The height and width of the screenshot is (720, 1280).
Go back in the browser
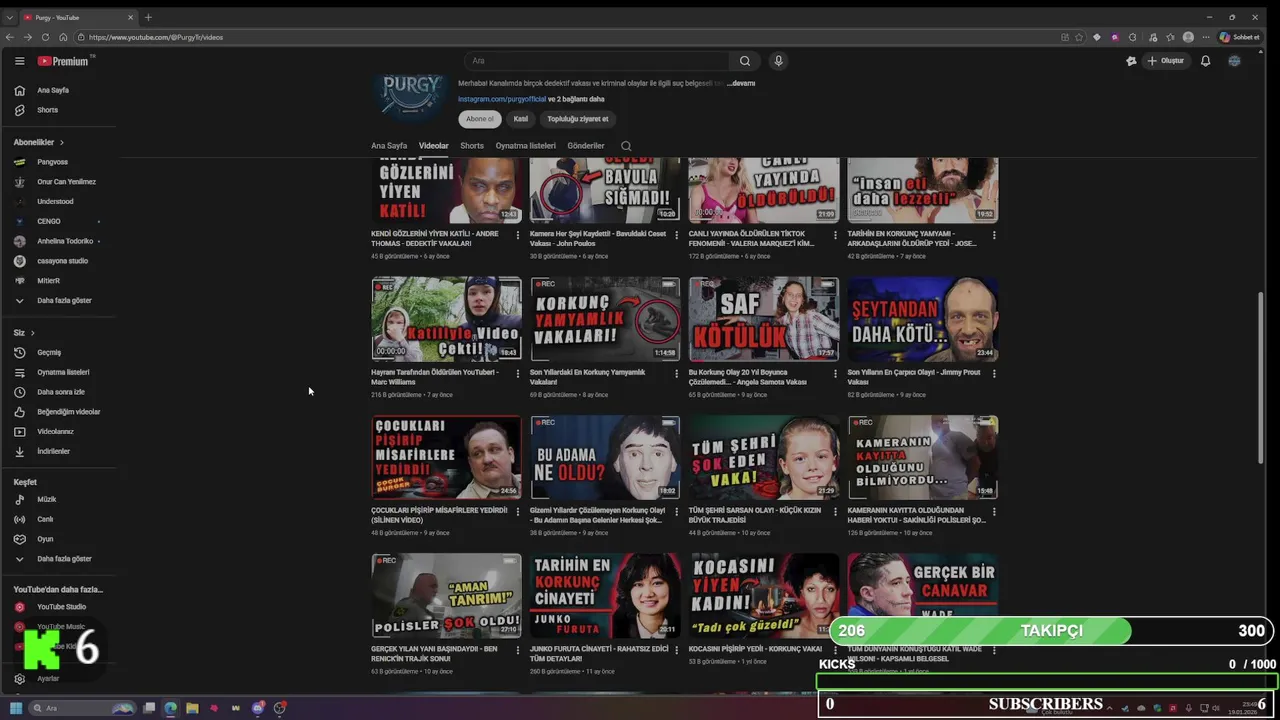point(10,37)
